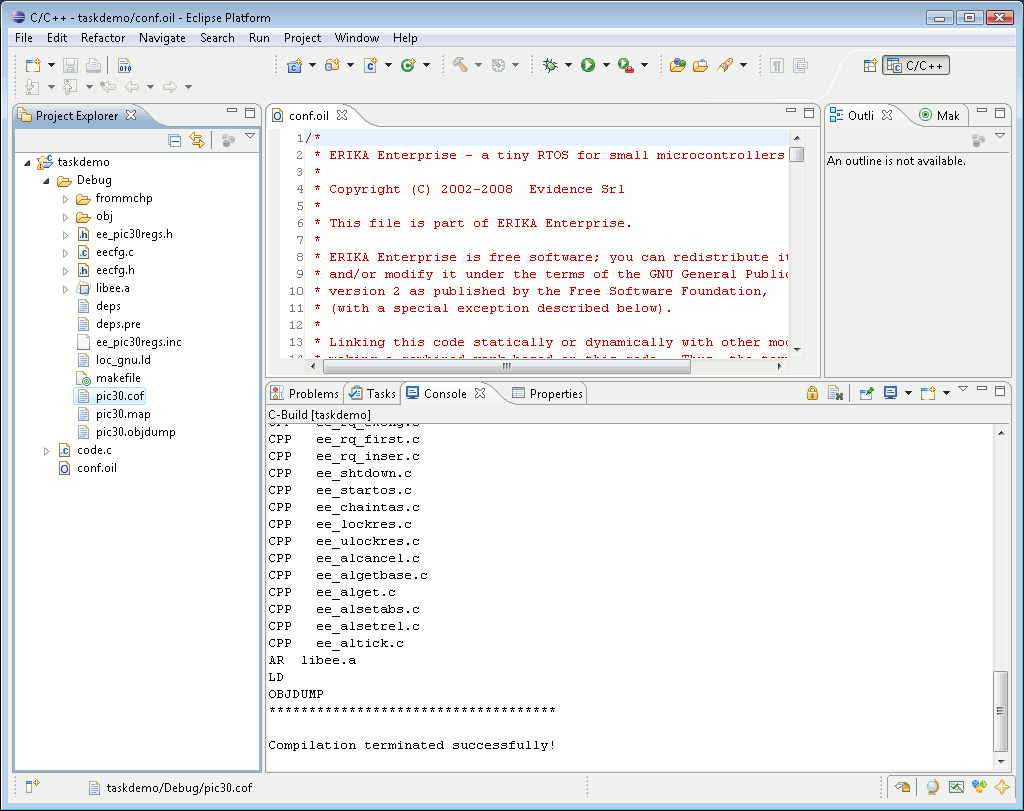Expand the libee.a archive node
The height and width of the screenshot is (811, 1024).
coord(65,288)
